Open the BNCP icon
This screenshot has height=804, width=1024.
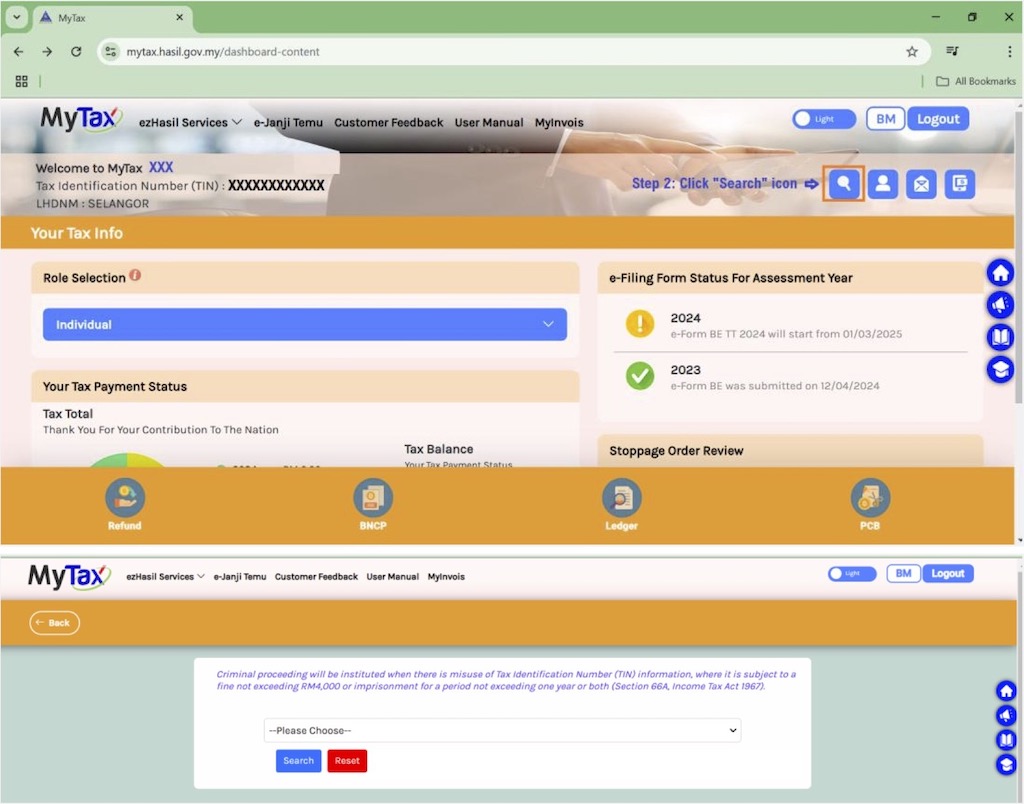[x=372, y=497]
